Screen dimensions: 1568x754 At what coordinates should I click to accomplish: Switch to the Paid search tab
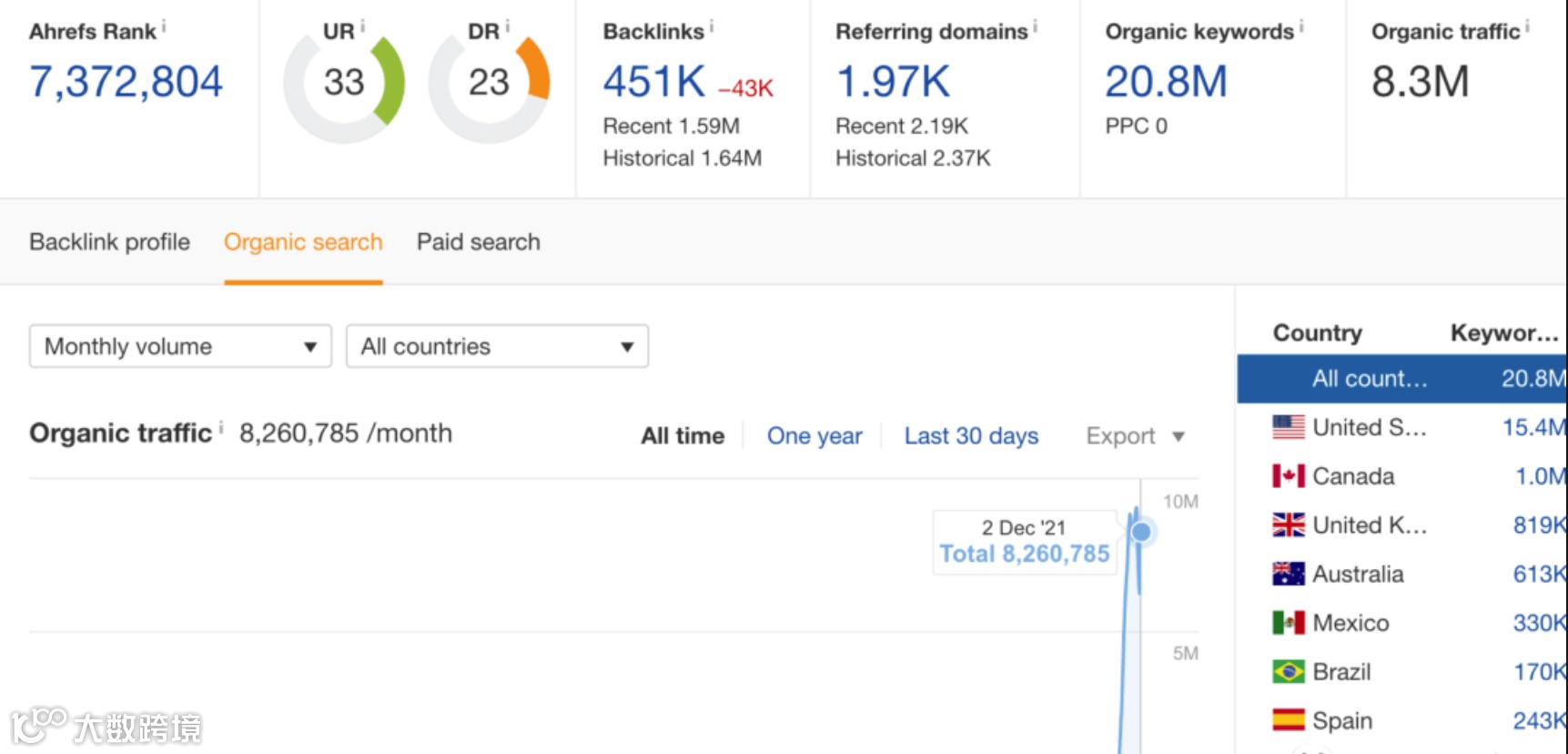479,242
